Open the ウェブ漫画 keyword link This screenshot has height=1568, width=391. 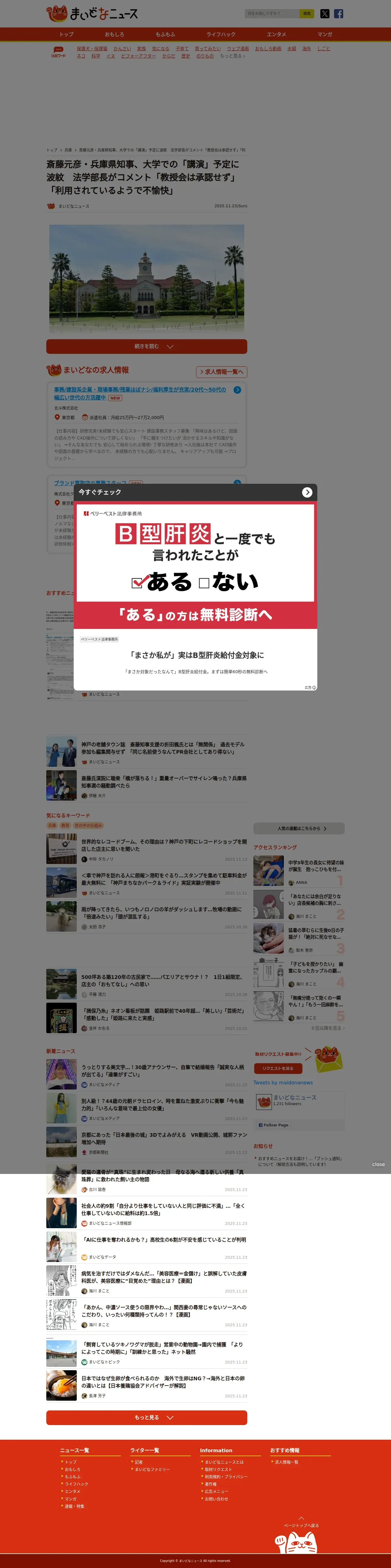[238, 49]
